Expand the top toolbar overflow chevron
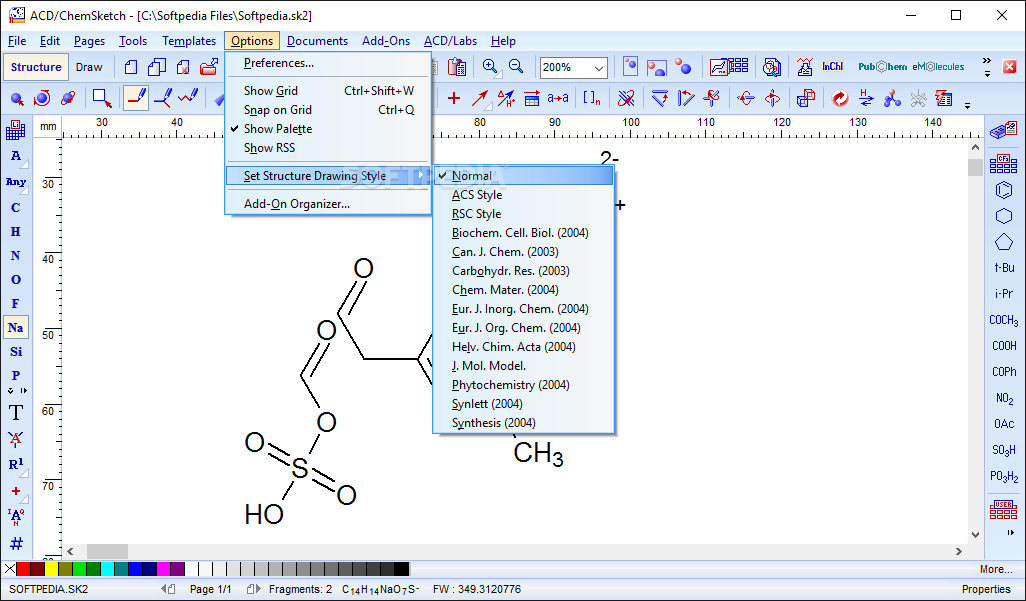The image size is (1026, 601). click(987, 63)
